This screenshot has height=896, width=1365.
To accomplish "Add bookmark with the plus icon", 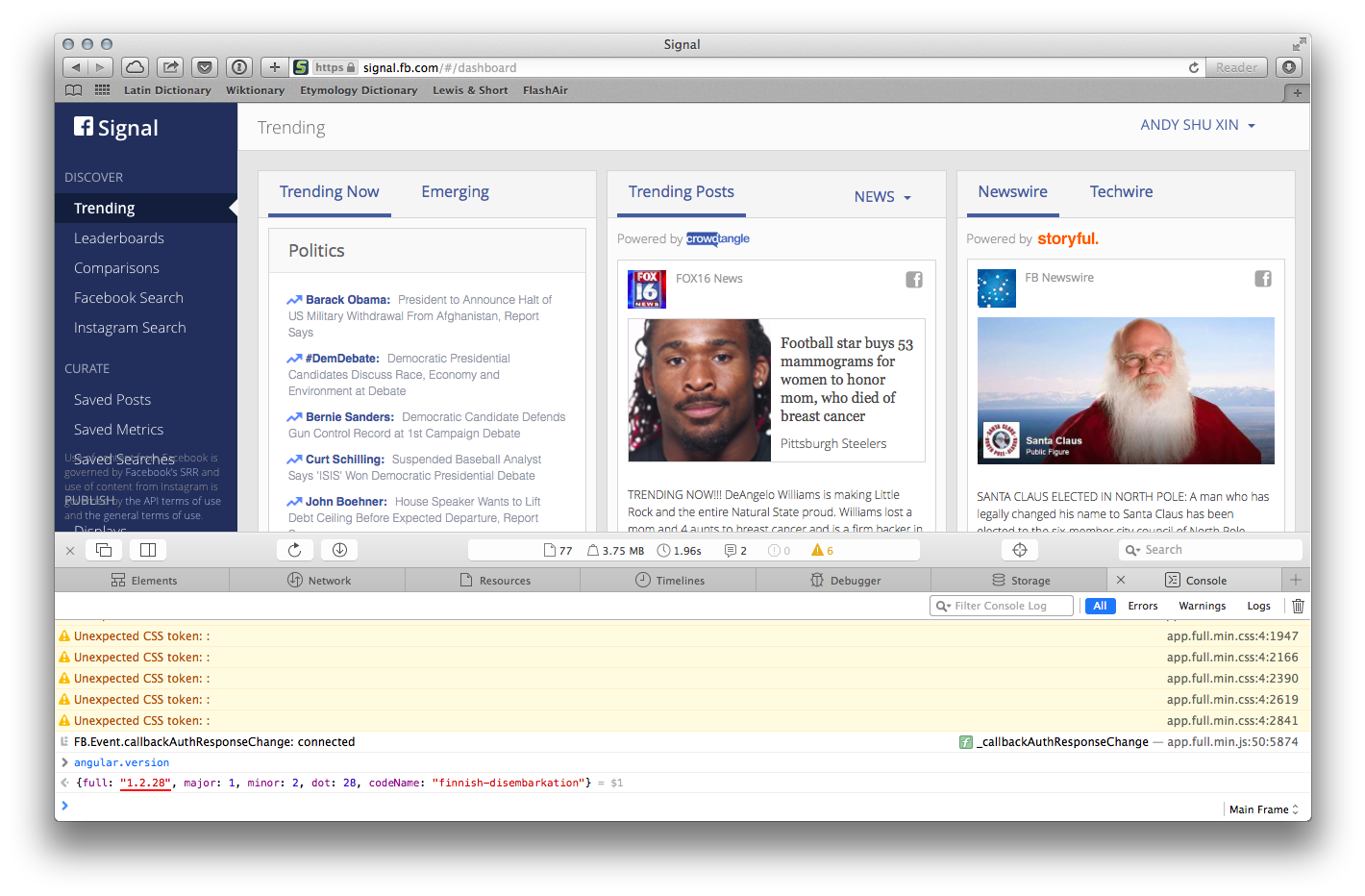I will (275, 67).
